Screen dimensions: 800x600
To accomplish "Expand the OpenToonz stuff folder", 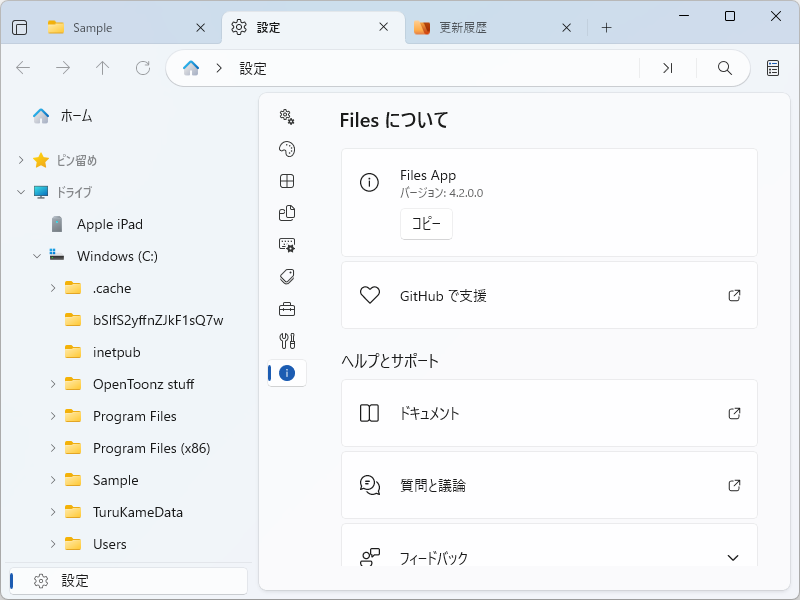I will tap(53, 384).
